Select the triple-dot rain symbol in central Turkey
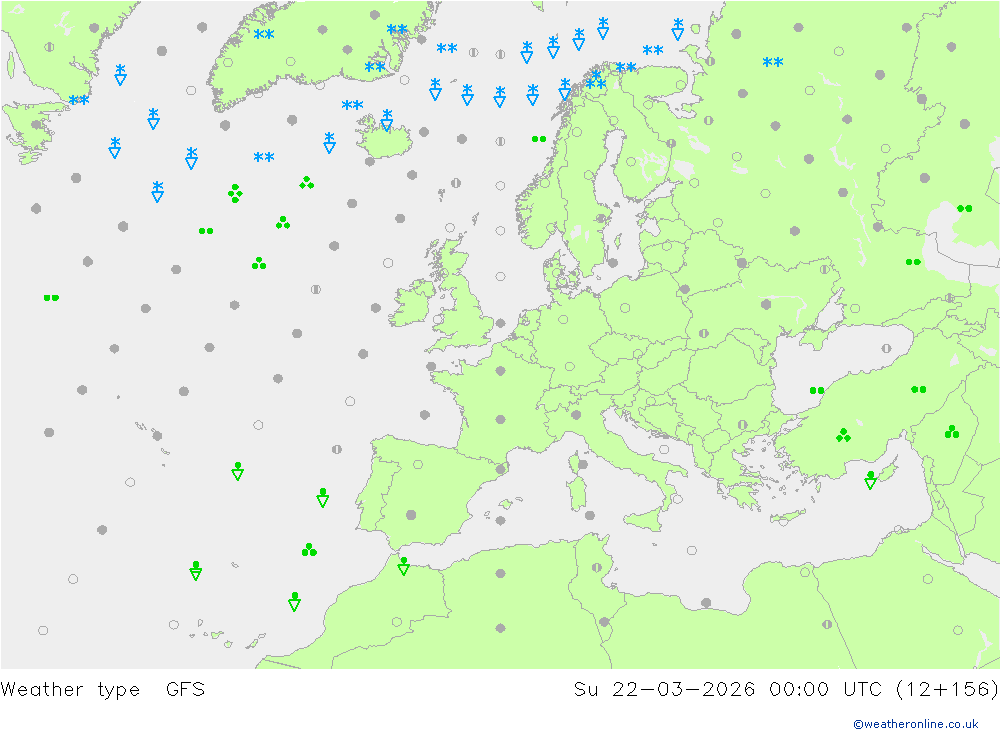The width and height of the screenshot is (1000, 733). click(x=843, y=435)
